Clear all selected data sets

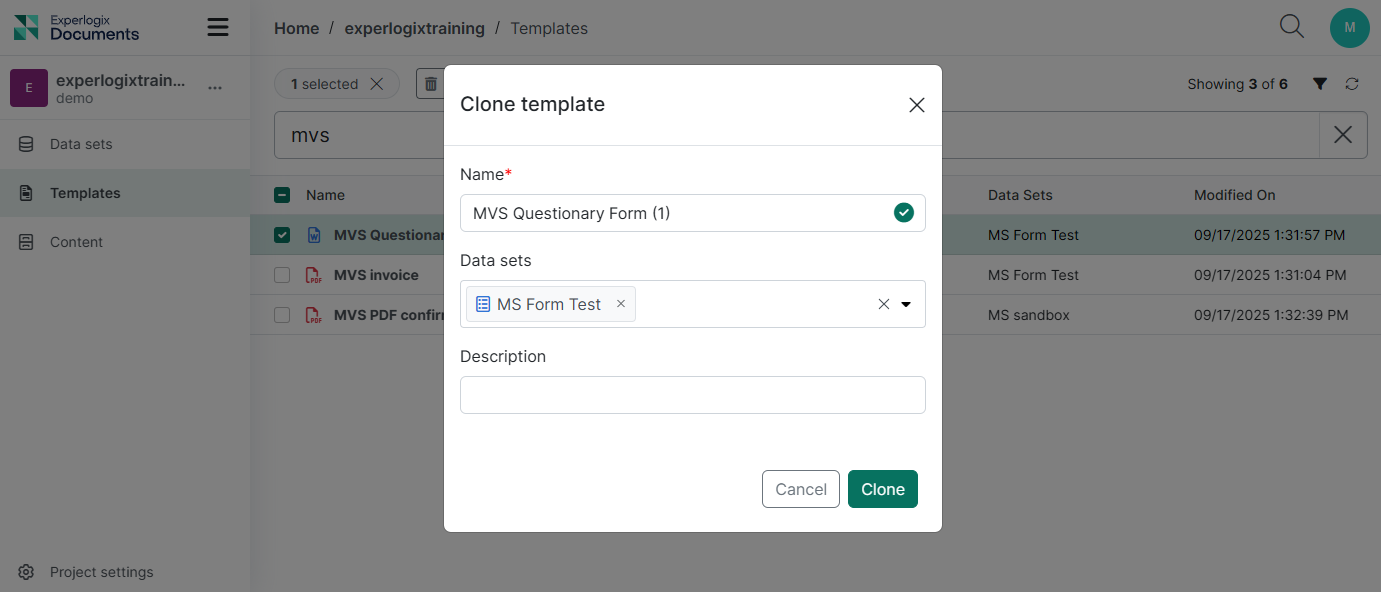[x=883, y=305]
